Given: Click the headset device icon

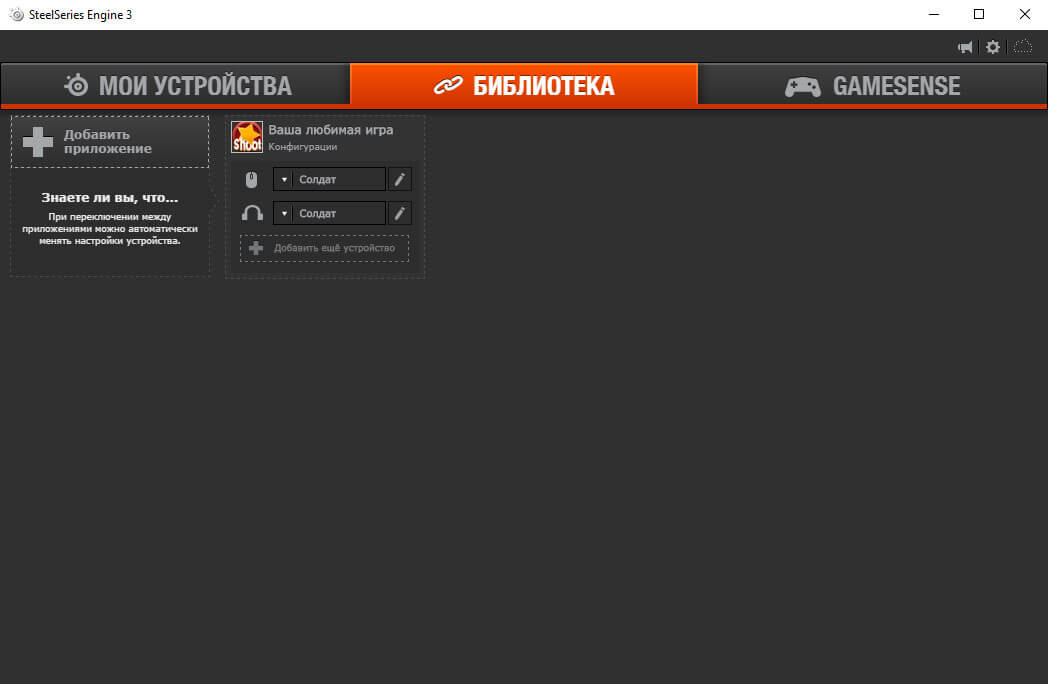Looking at the screenshot, I should pyautogui.click(x=252, y=213).
